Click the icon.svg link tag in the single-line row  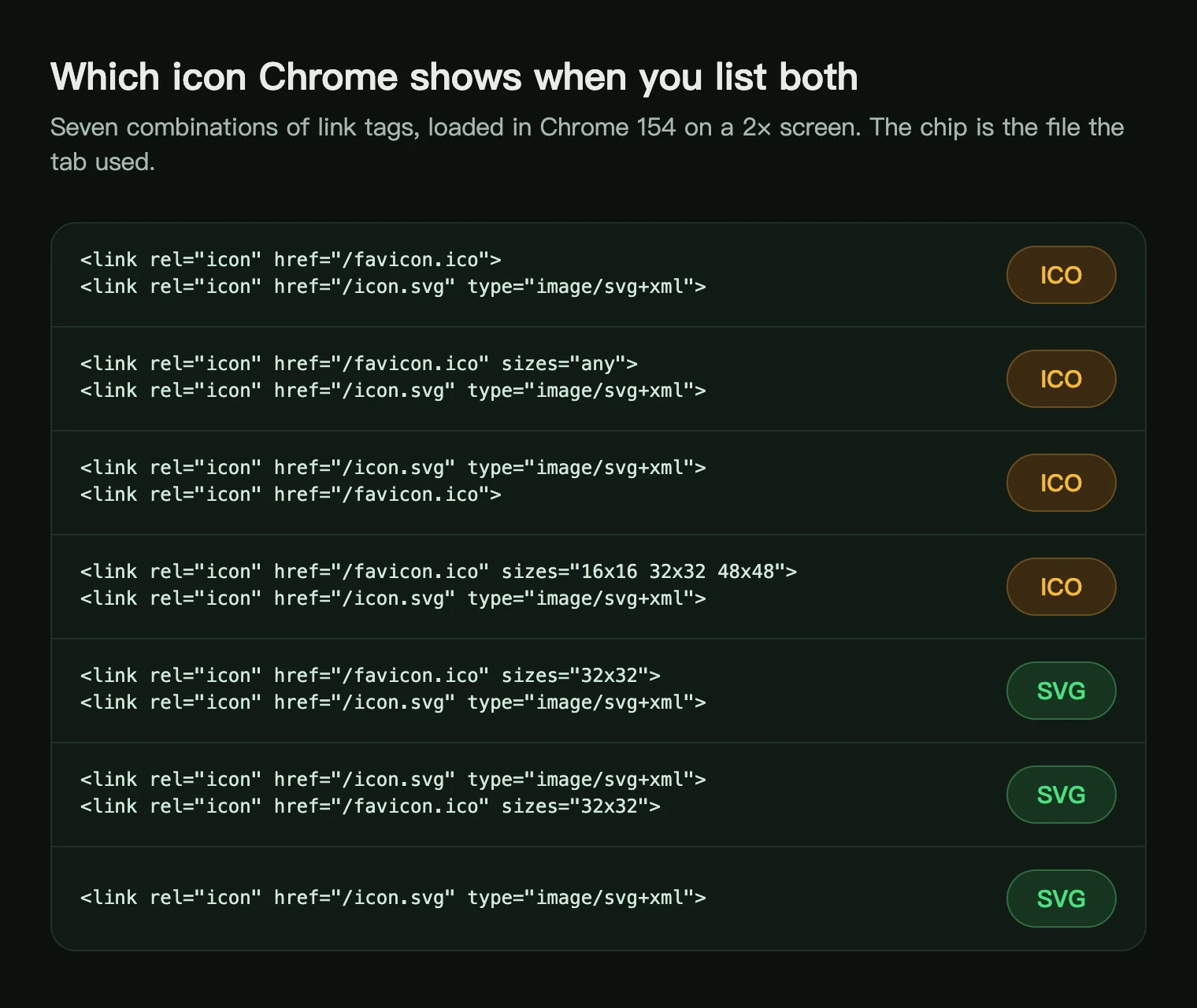[x=393, y=898]
